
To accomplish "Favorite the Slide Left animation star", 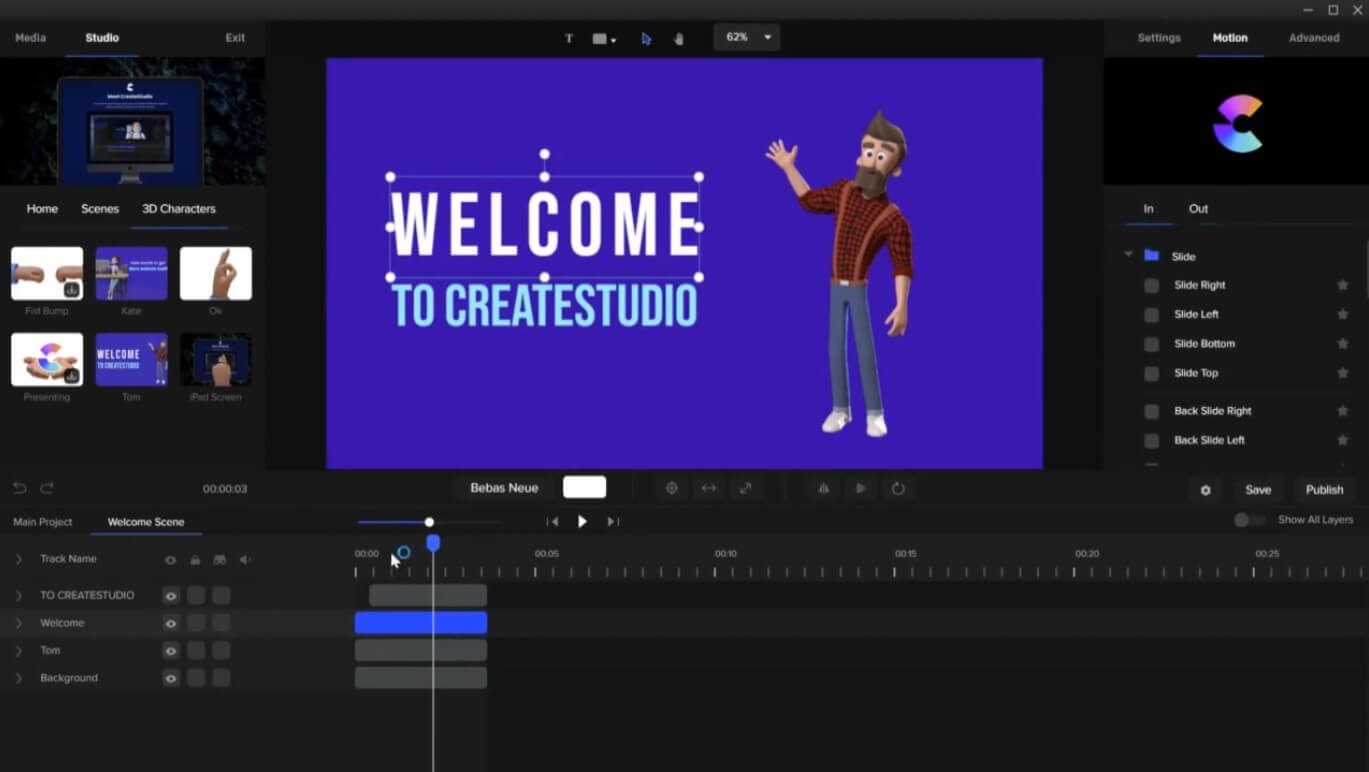I will (x=1343, y=314).
